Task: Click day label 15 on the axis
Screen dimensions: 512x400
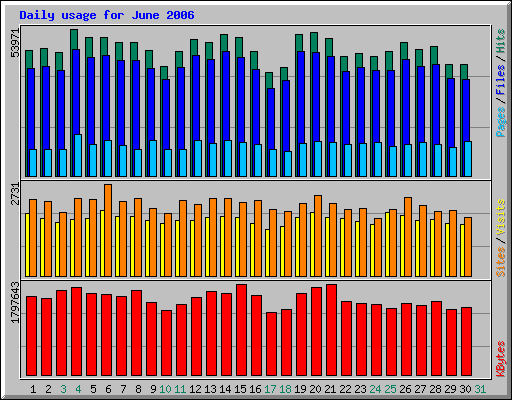Action: click(240, 389)
